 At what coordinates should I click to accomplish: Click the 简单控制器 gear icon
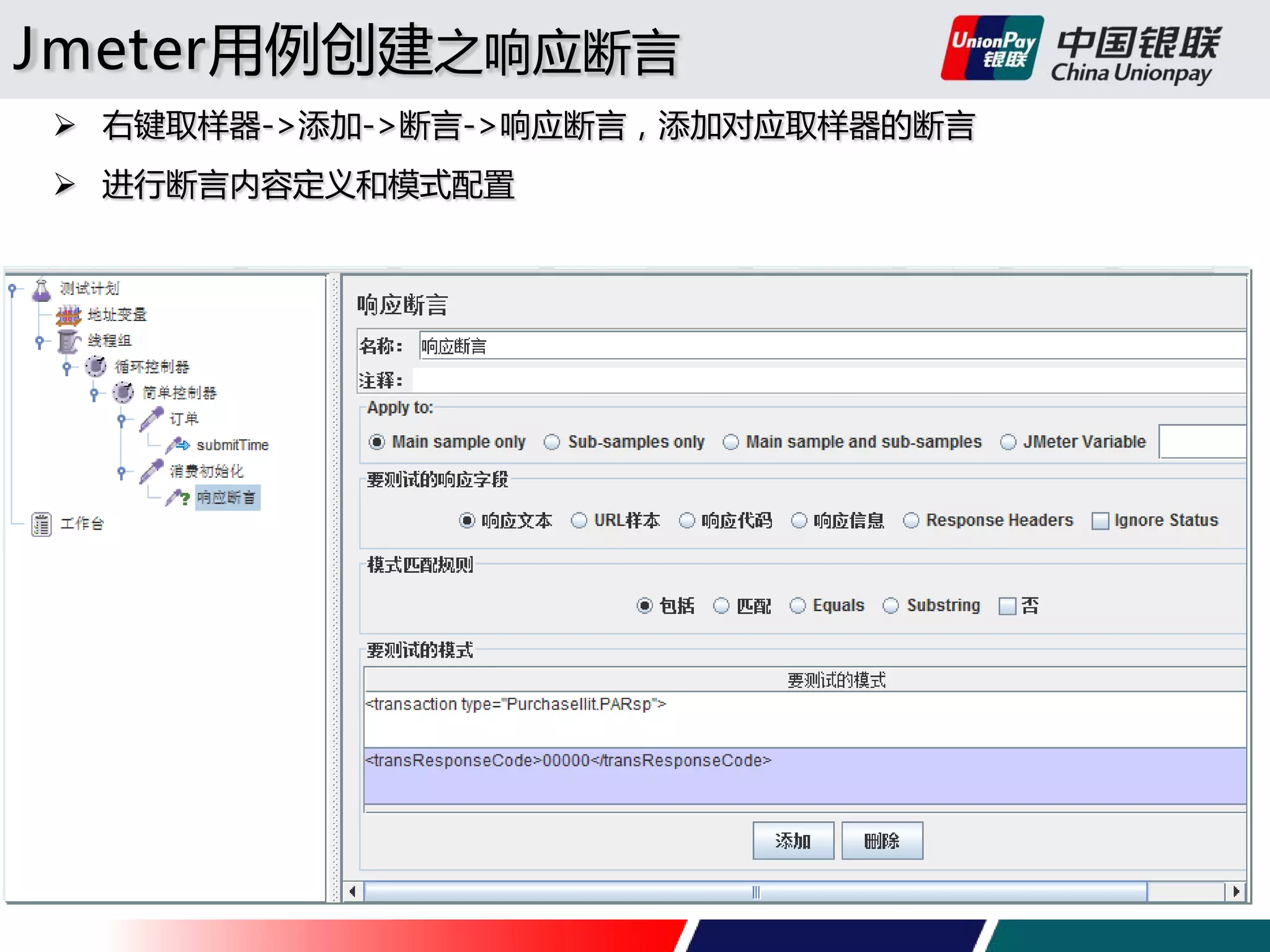coord(123,392)
